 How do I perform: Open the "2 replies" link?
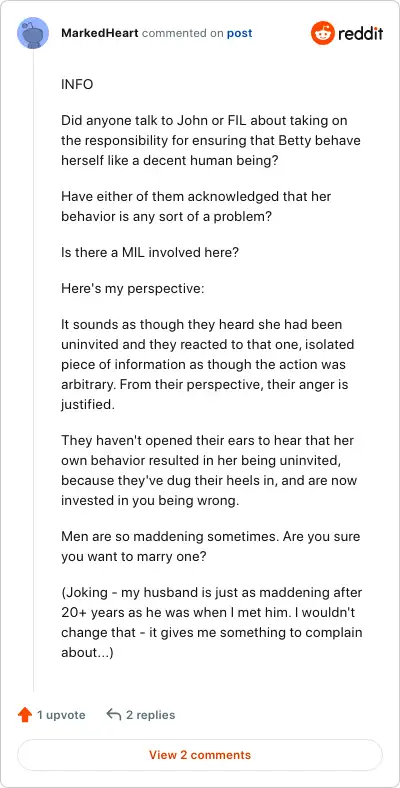coord(150,715)
